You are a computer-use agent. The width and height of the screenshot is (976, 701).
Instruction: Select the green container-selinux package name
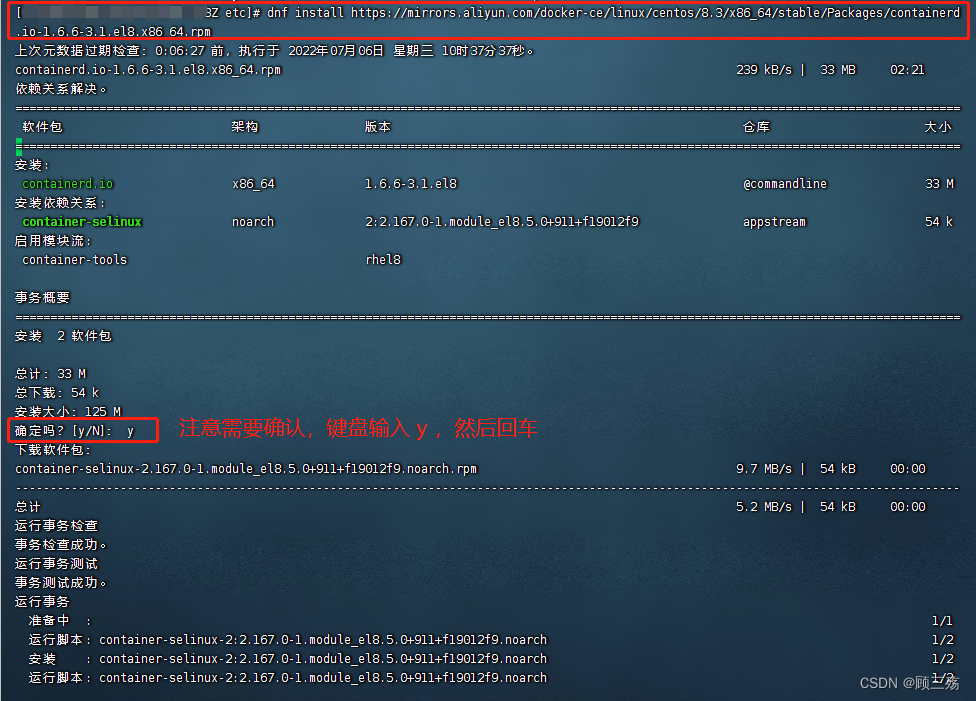pos(82,221)
